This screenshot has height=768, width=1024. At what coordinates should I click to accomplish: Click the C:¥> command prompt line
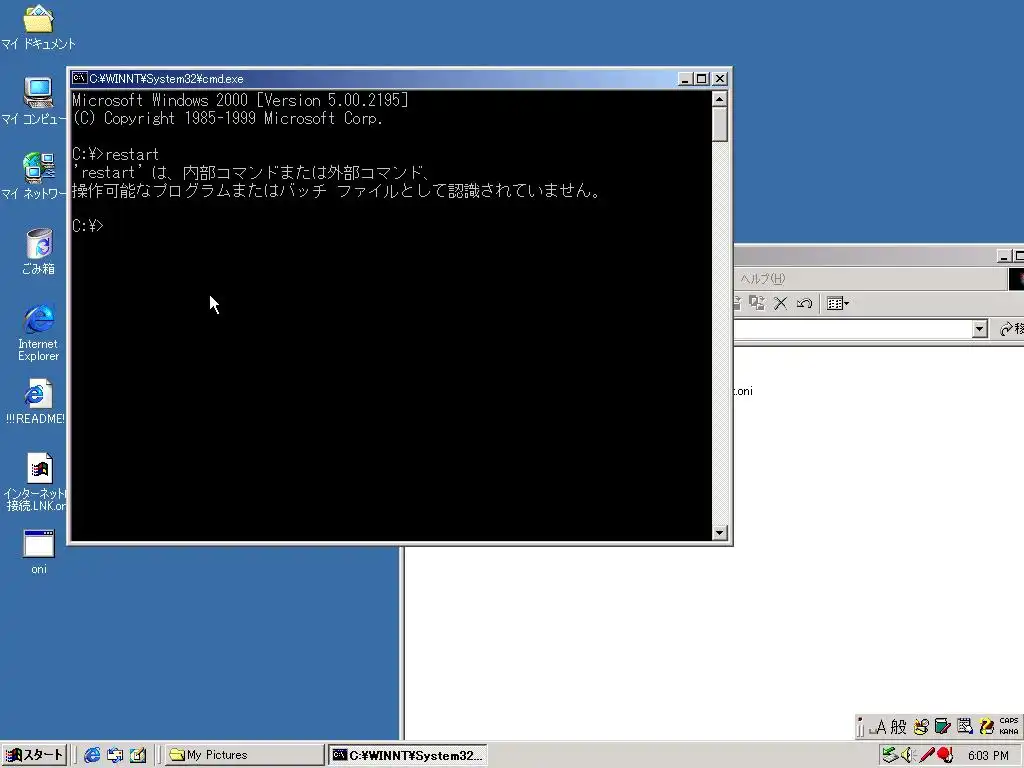[x=88, y=226]
